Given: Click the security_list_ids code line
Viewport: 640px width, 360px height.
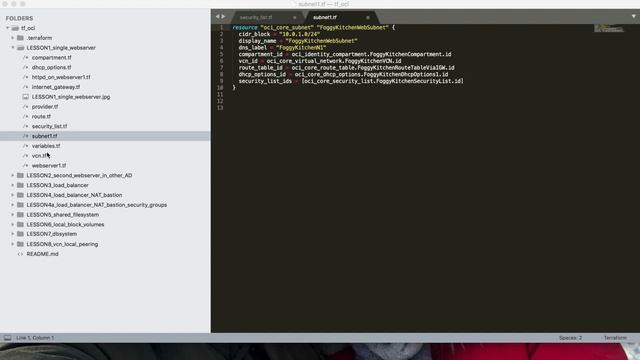Looking at the screenshot, I should (x=351, y=81).
